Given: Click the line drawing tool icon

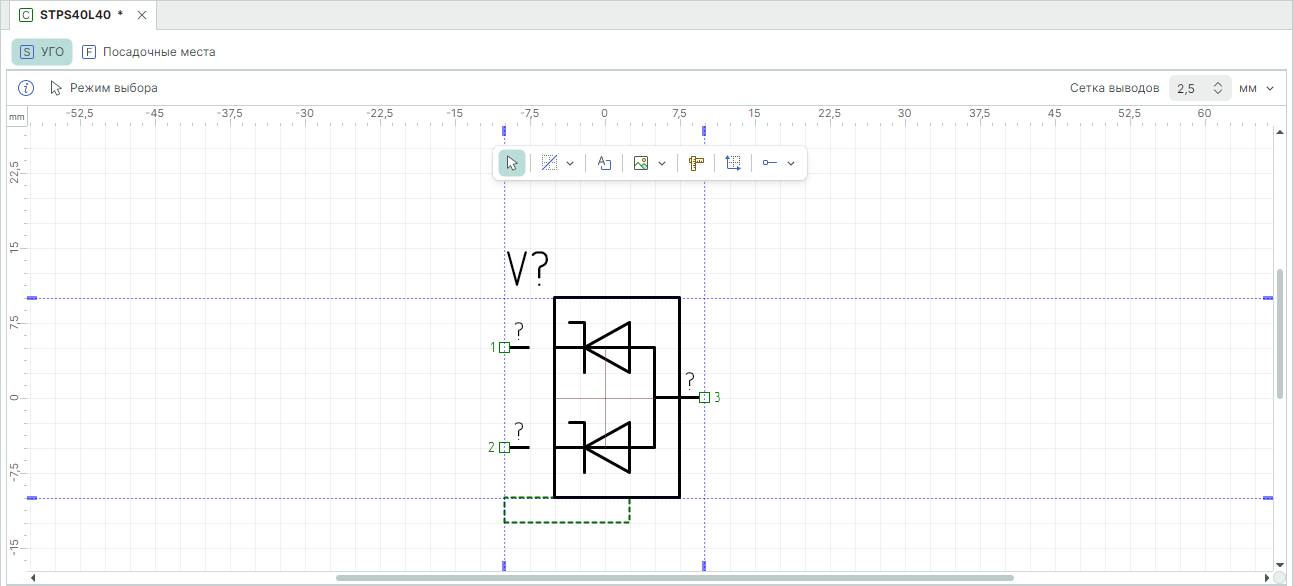Looking at the screenshot, I should [x=549, y=163].
